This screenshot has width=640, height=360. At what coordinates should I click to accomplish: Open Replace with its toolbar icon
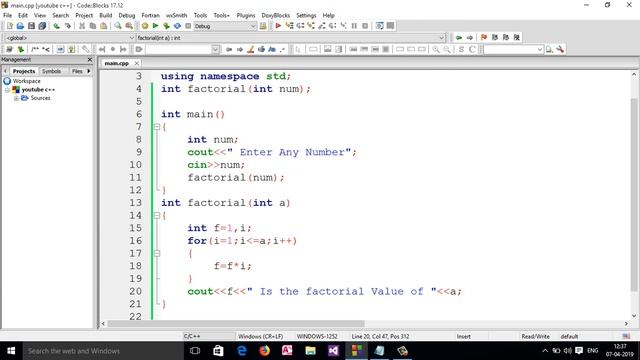129,26
